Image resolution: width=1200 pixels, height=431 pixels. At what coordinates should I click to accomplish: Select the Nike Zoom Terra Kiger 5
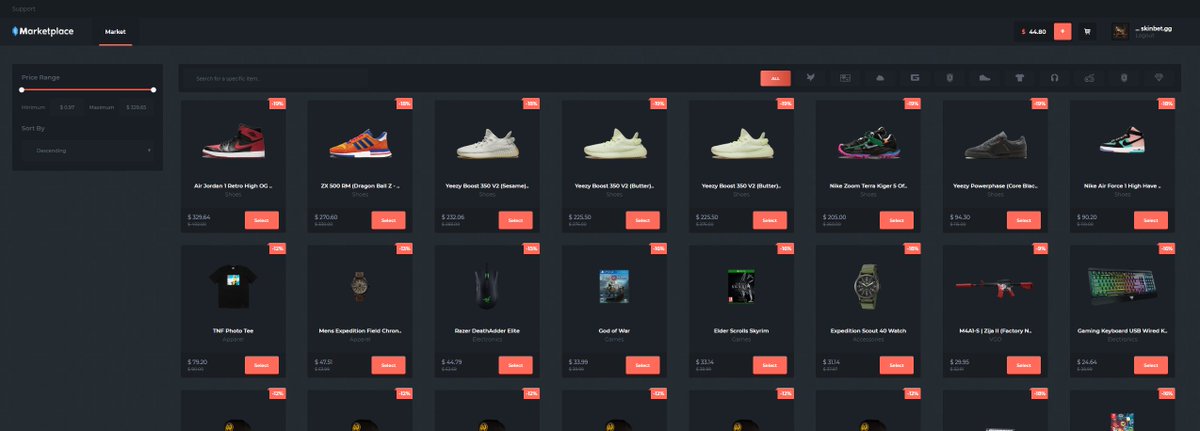[x=897, y=220]
